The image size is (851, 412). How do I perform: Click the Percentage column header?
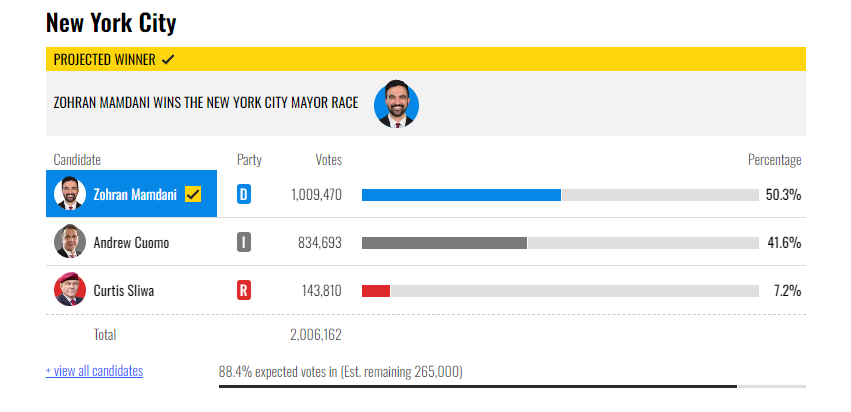coord(774,160)
